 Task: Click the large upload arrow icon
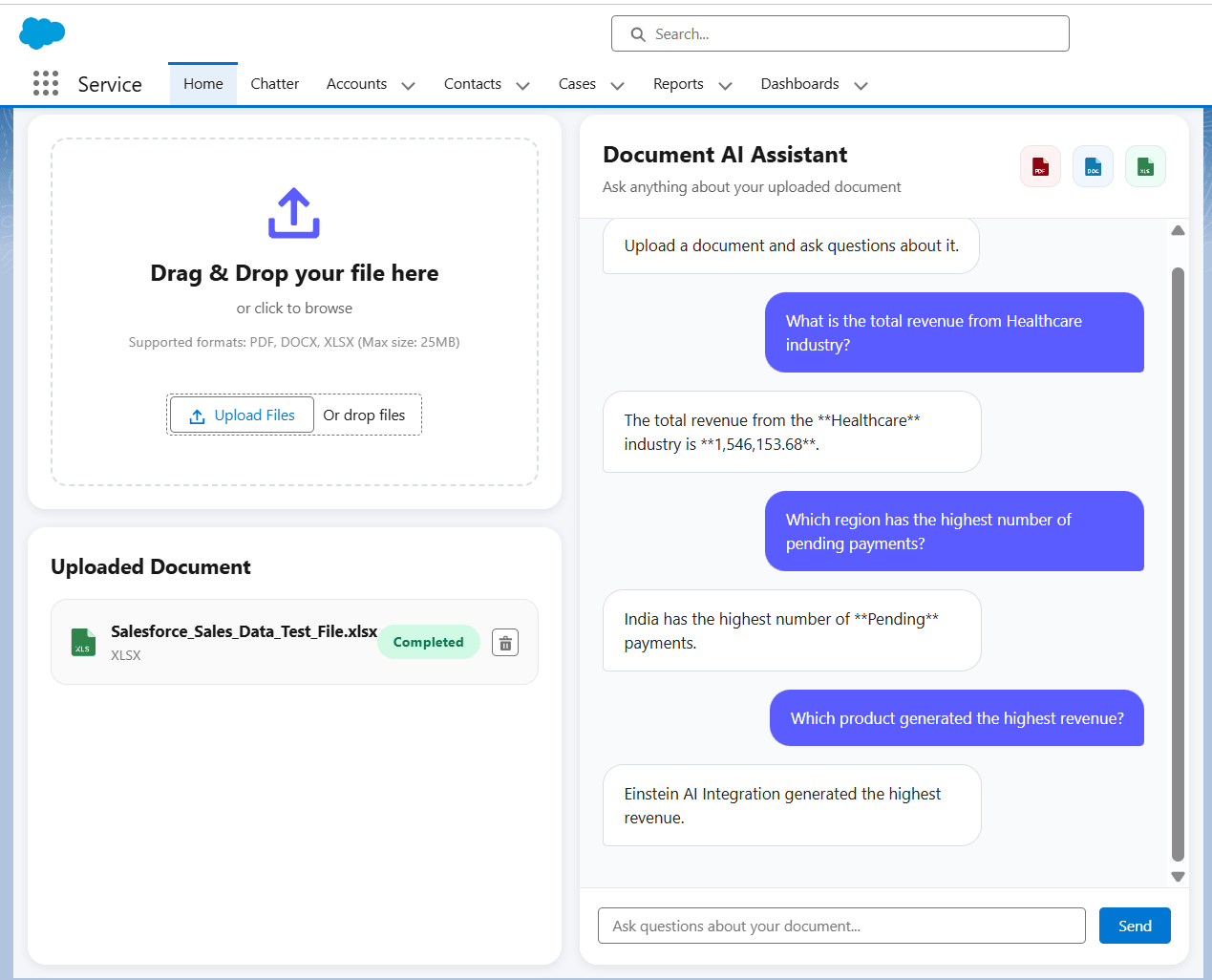(294, 213)
